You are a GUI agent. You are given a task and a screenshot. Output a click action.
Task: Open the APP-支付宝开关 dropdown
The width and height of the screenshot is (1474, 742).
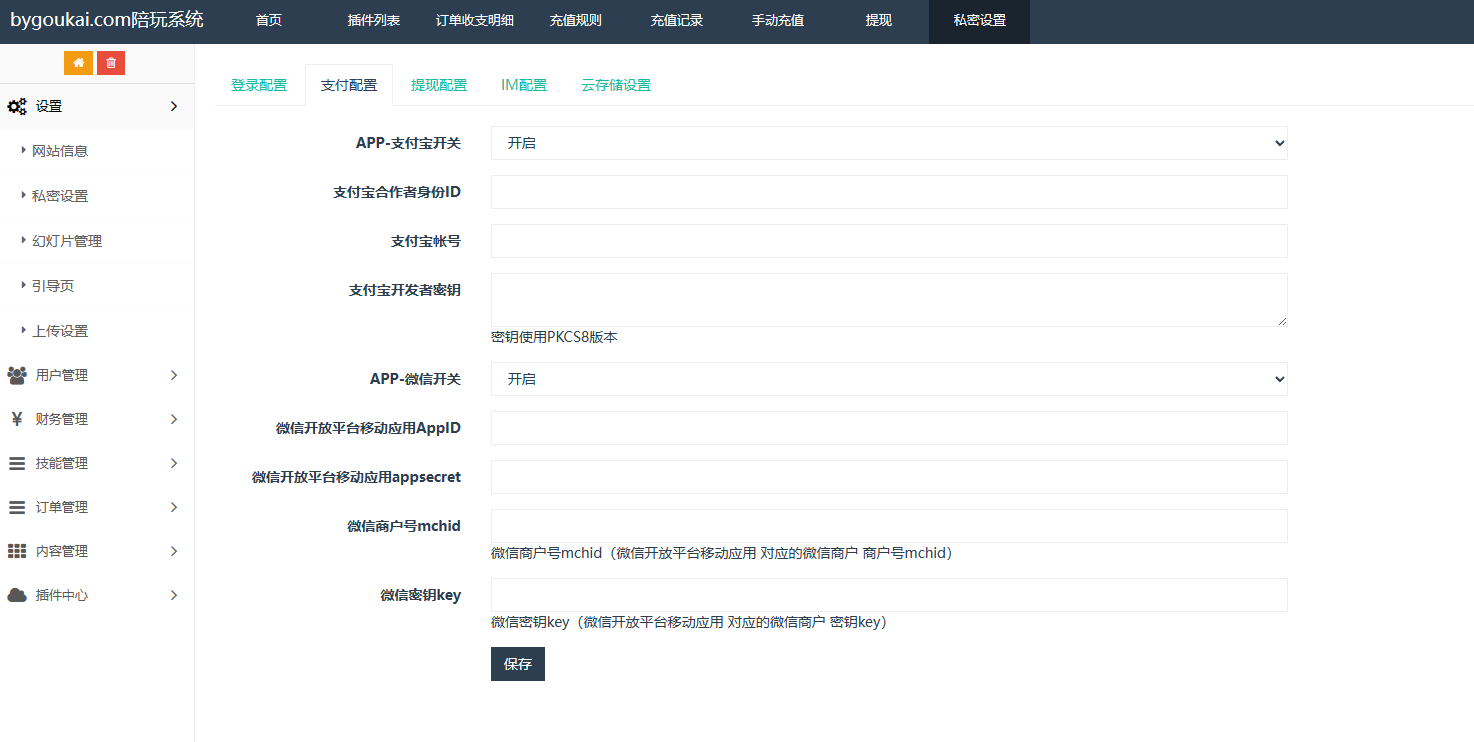coord(889,143)
